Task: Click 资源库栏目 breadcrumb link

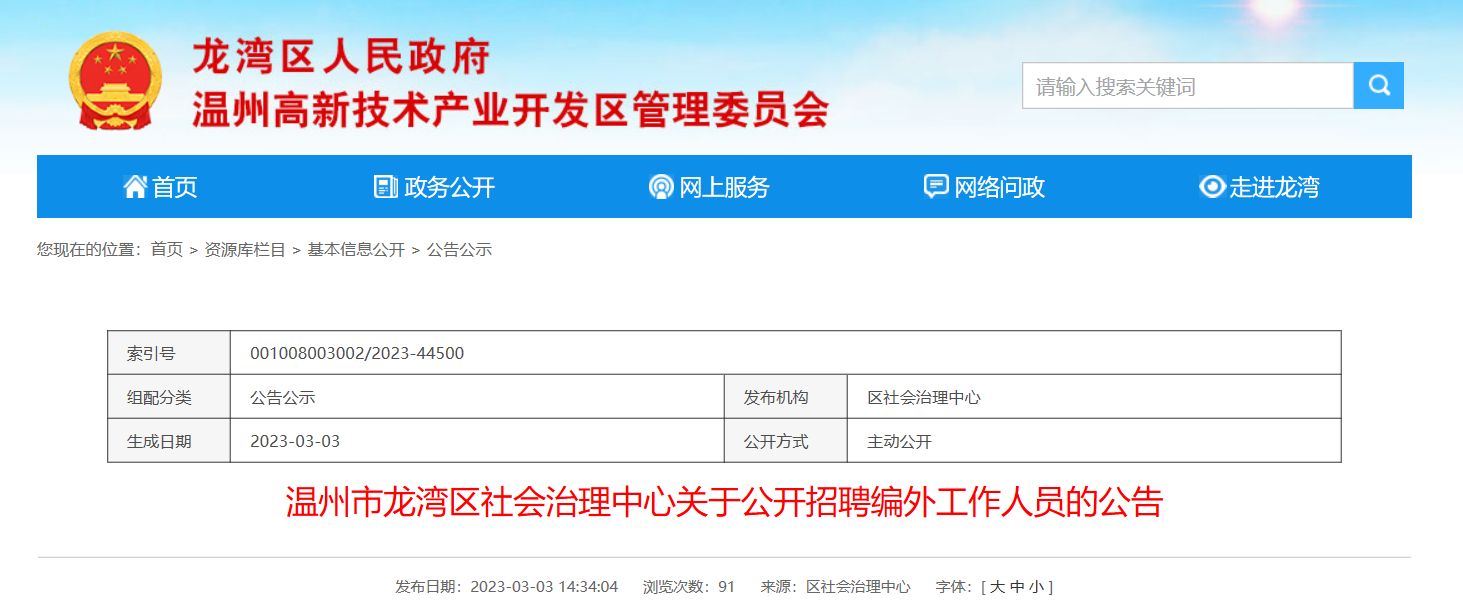Action: coord(245,250)
